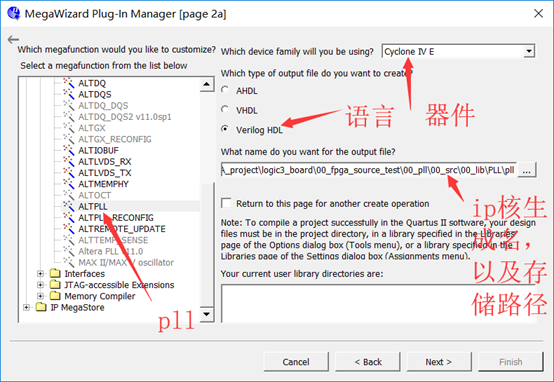554x382 pixels.
Task: Click the ALTDQ_DQS greyed icon
Action: (69, 105)
